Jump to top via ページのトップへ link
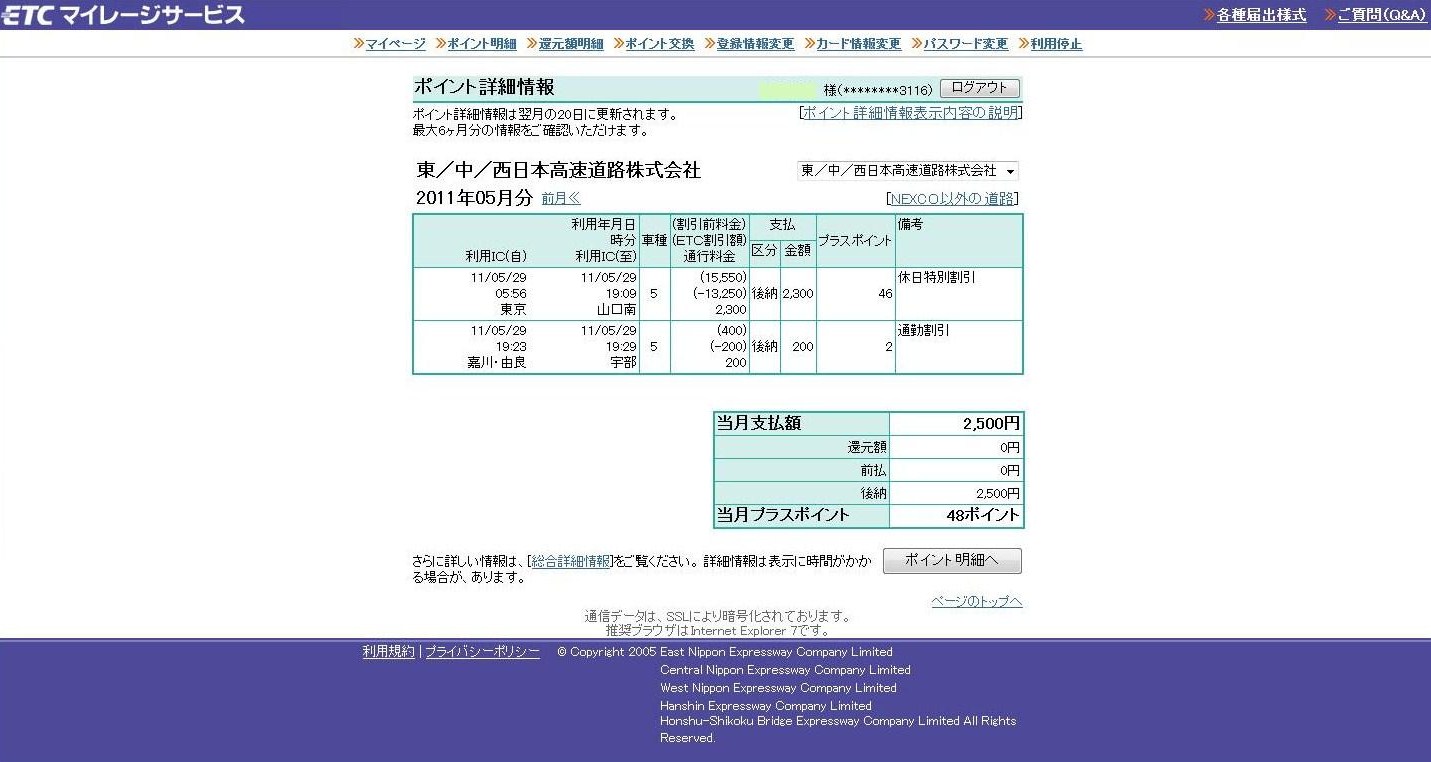This screenshot has width=1431, height=762. [977, 601]
